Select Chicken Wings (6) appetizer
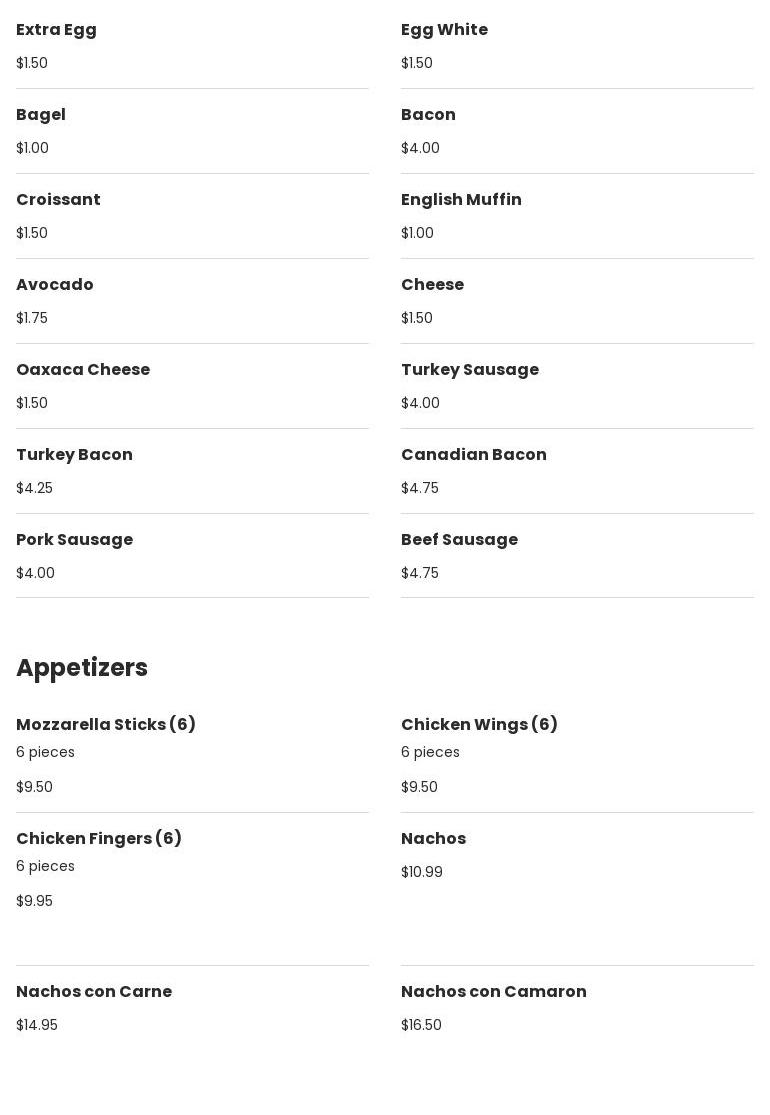 tap(479, 725)
